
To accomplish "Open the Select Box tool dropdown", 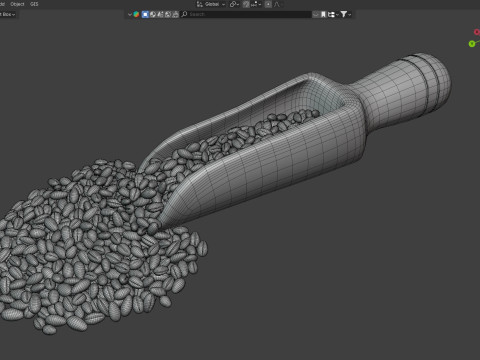I will click(x=8, y=14).
